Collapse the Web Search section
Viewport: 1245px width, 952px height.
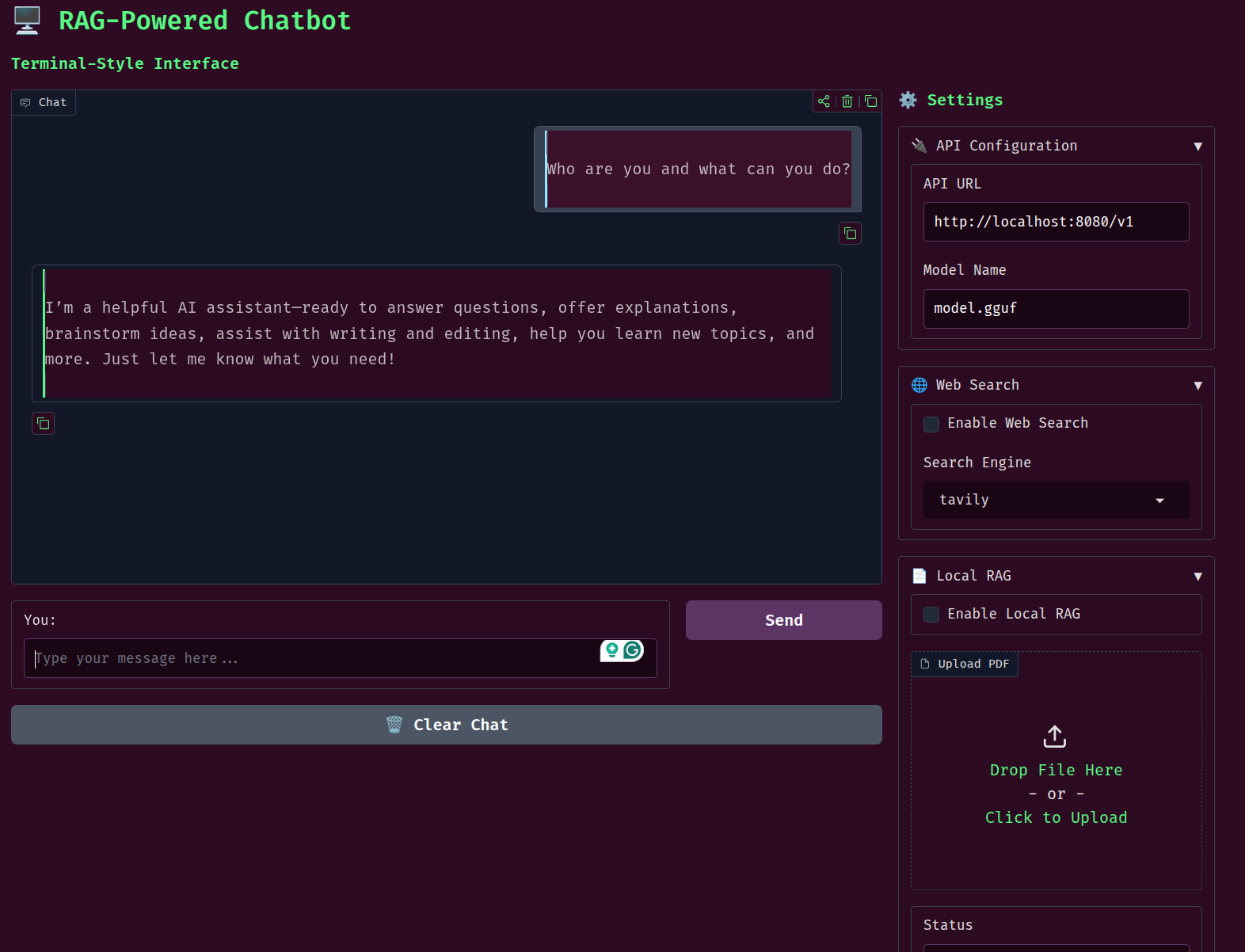1197,386
